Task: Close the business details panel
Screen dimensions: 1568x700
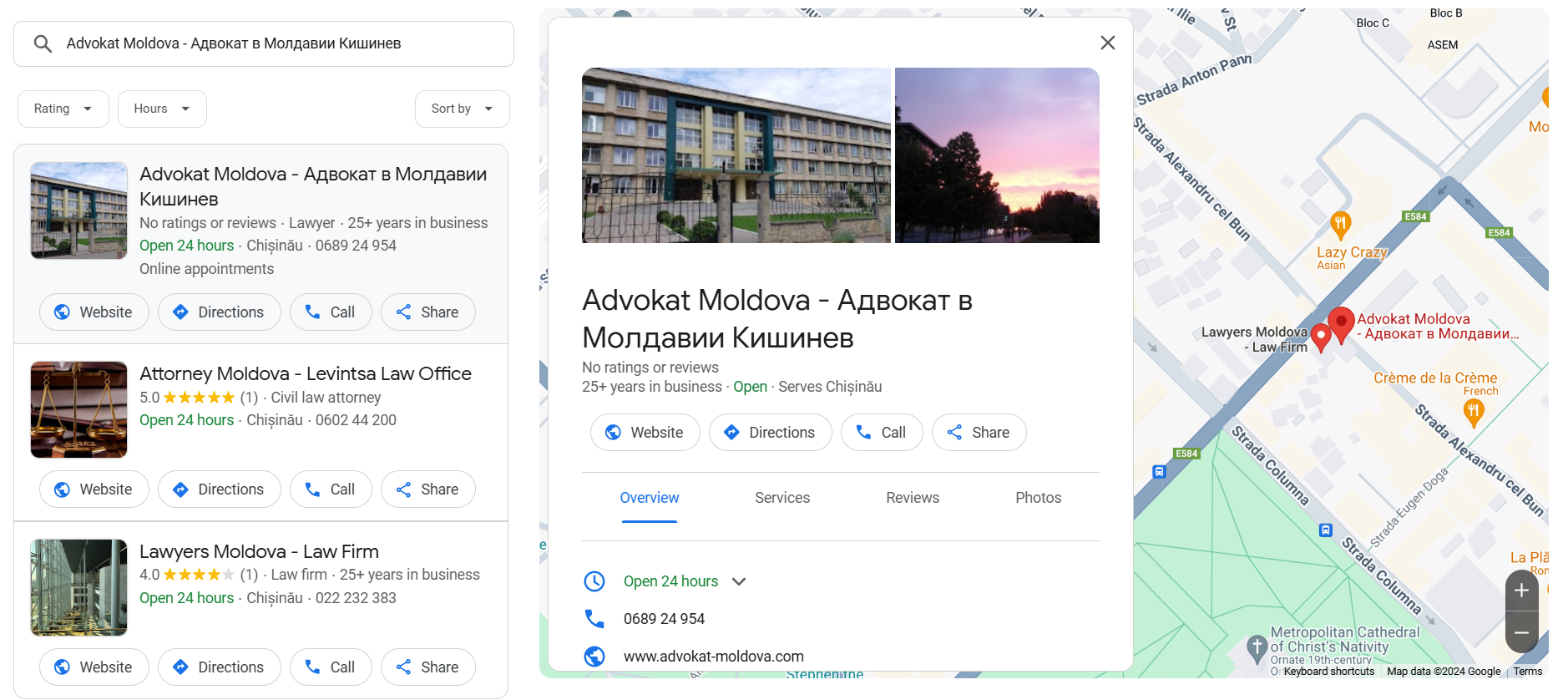Action: point(1108,43)
